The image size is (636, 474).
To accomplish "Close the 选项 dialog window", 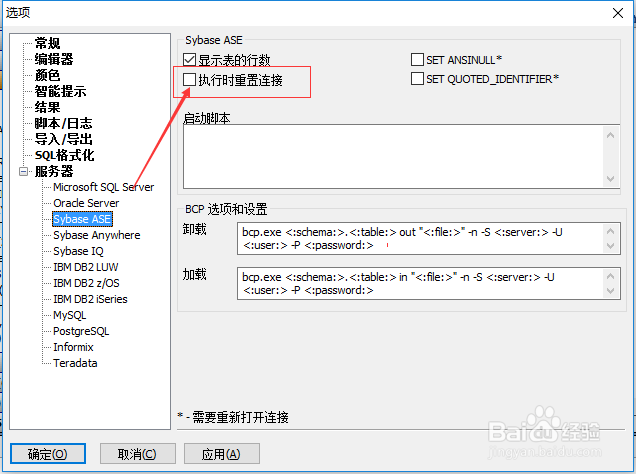I will [618, 13].
